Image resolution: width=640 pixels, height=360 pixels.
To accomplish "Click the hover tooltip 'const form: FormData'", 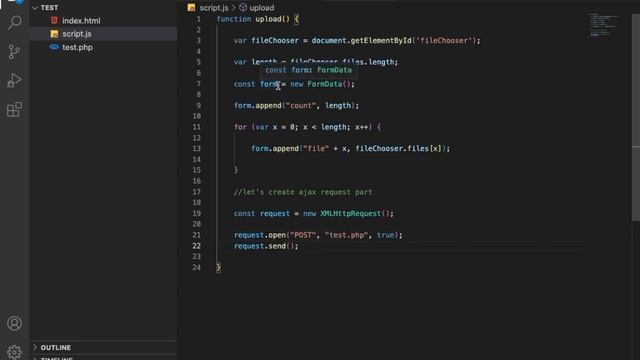I will pos(309,70).
